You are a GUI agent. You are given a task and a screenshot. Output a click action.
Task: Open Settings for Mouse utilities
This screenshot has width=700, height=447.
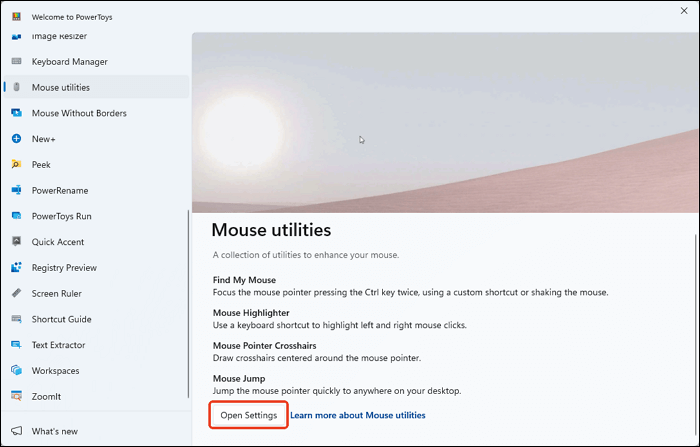point(249,415)
